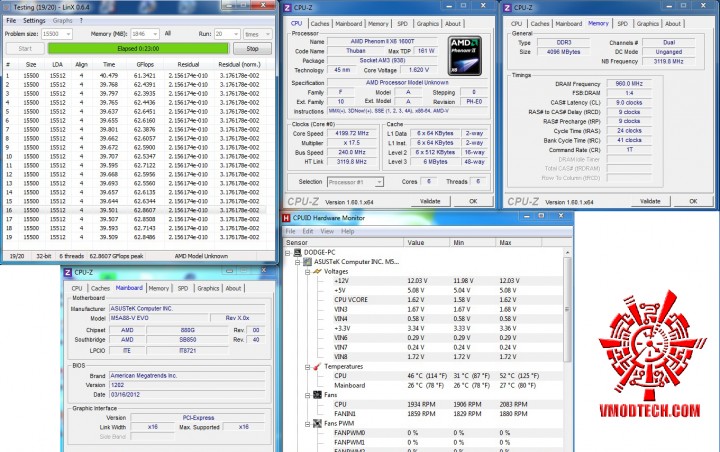This screenshot has height=452, width=720.
Task: Collapse the ASUSTeK Computer INC. node
Action: [x=298, y=262]
